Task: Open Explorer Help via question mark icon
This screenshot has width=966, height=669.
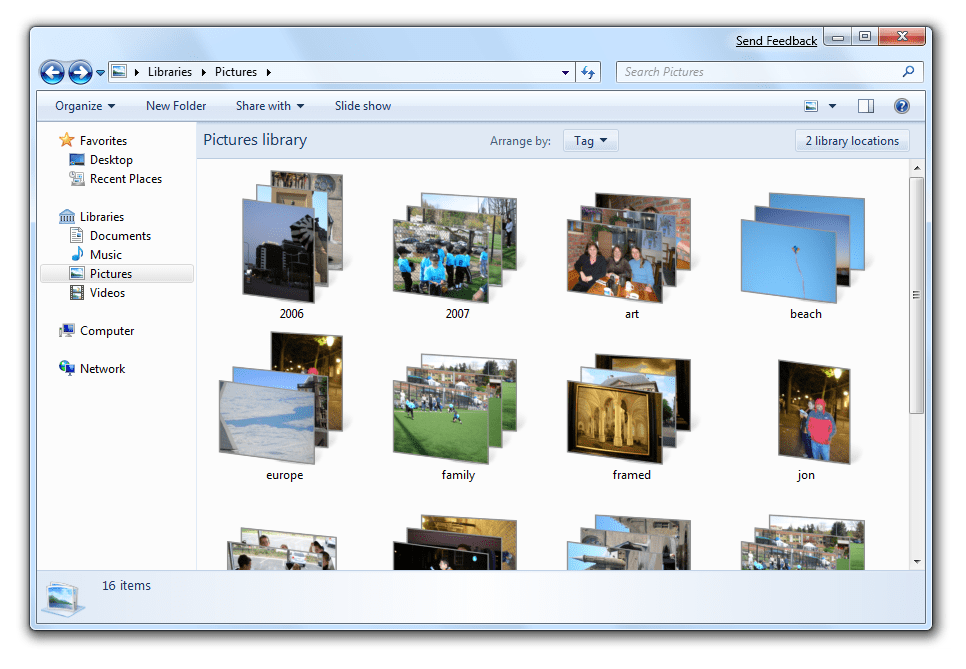Action: 901,106
